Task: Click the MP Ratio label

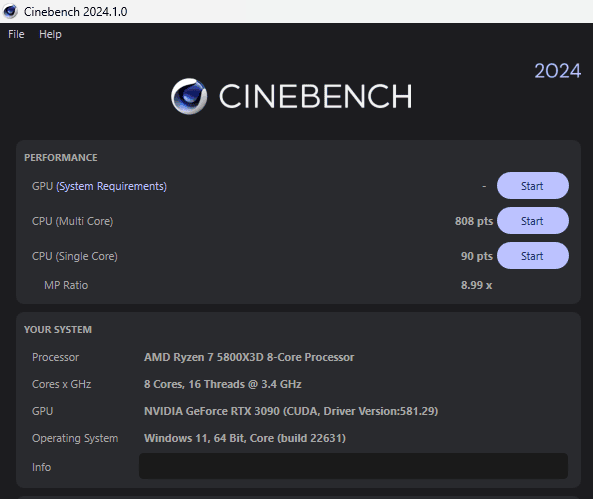Action: tap(66, 285)
